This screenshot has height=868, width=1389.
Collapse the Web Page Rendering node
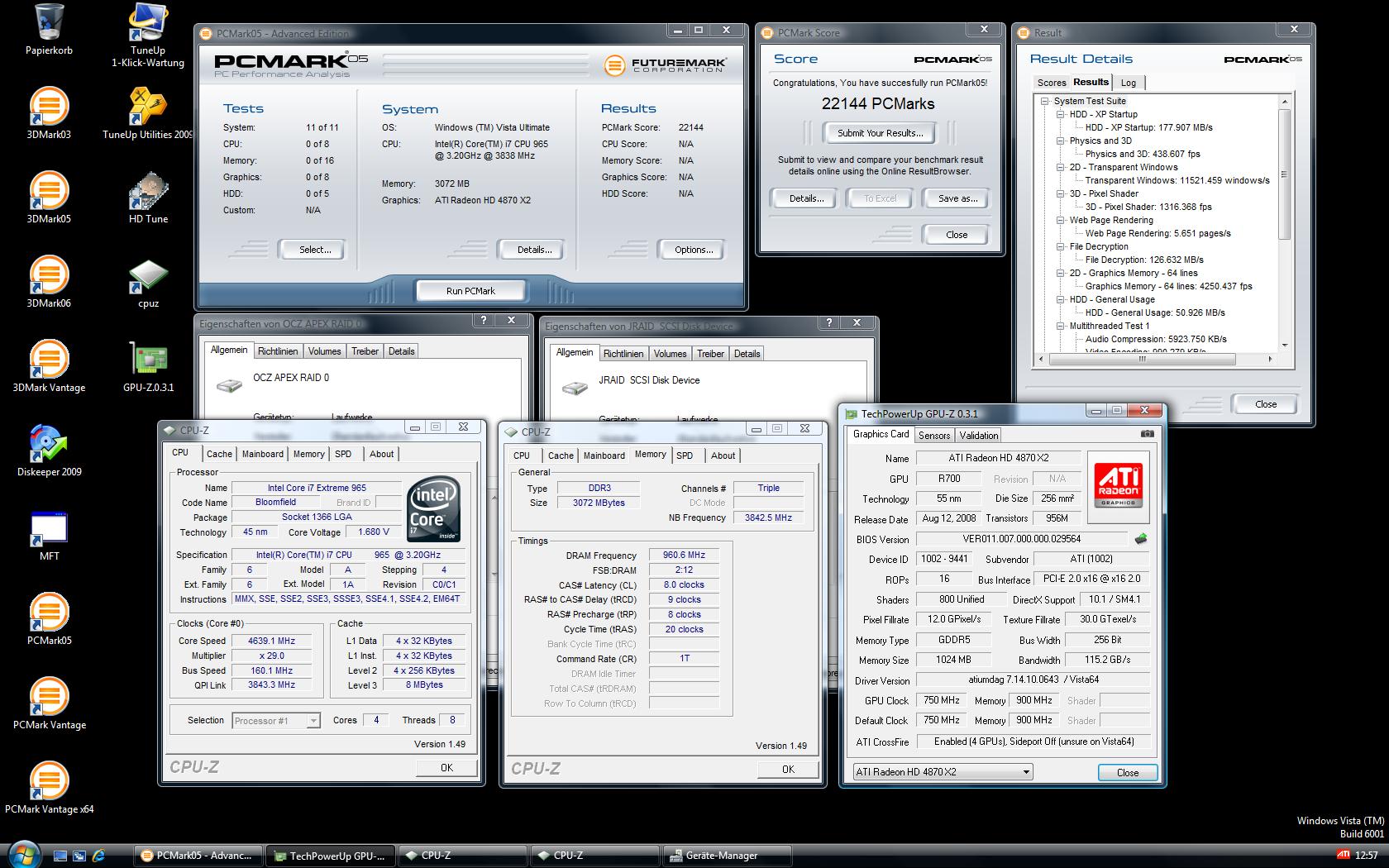[x=1061, y=220]
